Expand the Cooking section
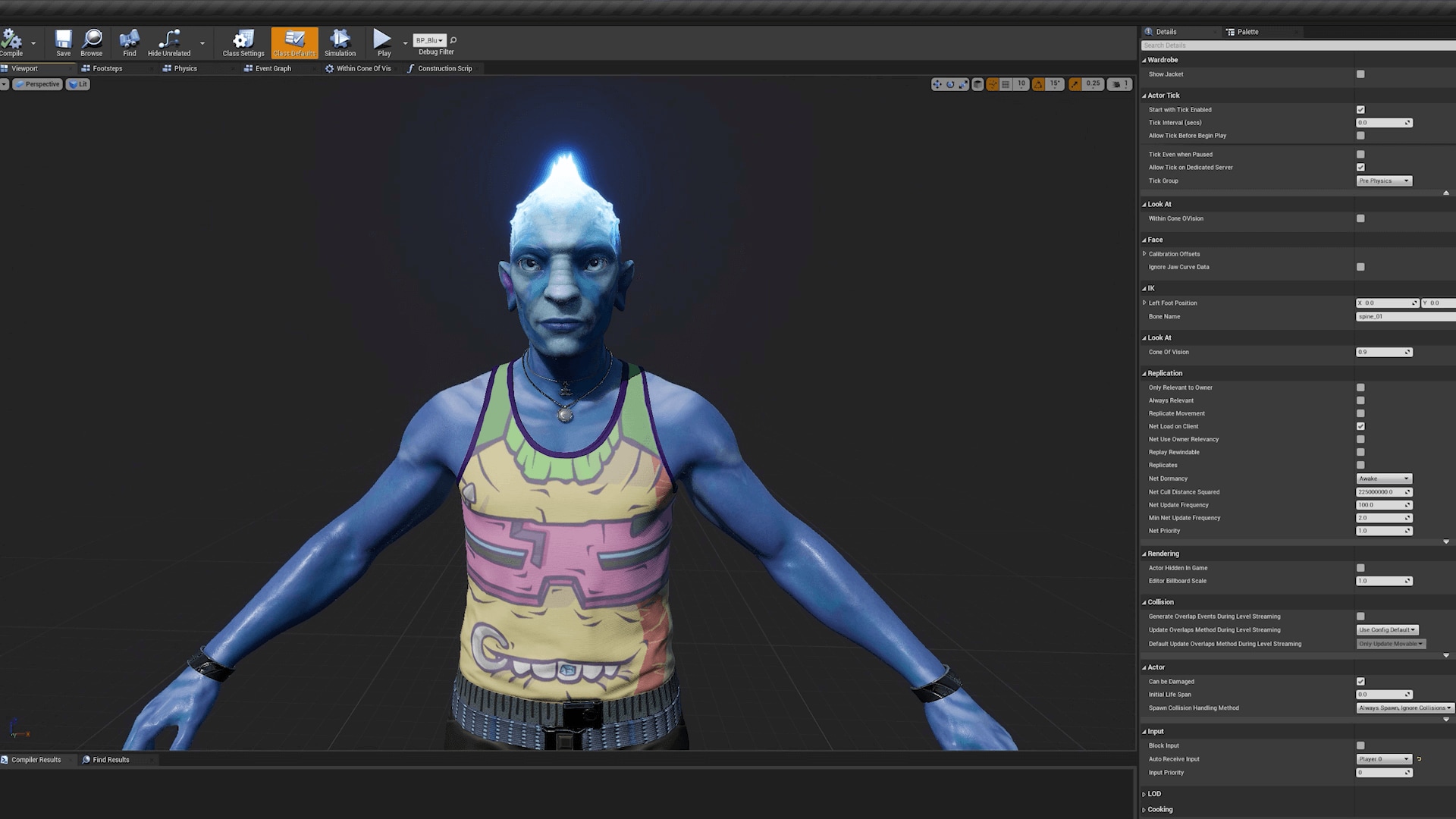Screen dimensions: 1456x819 [1144, 810]
